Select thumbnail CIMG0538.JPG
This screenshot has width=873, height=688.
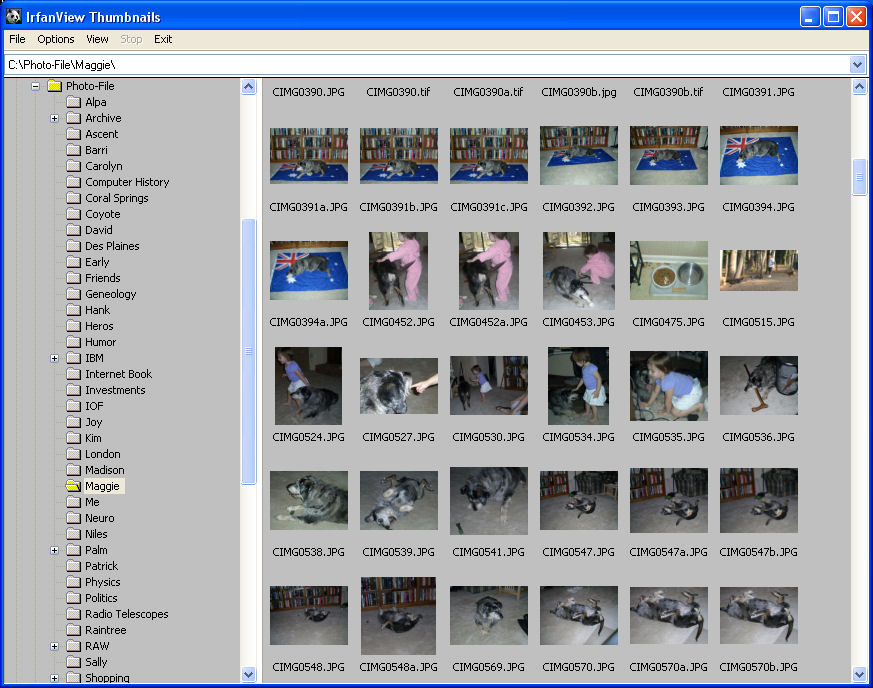click(x=309, y=500)
